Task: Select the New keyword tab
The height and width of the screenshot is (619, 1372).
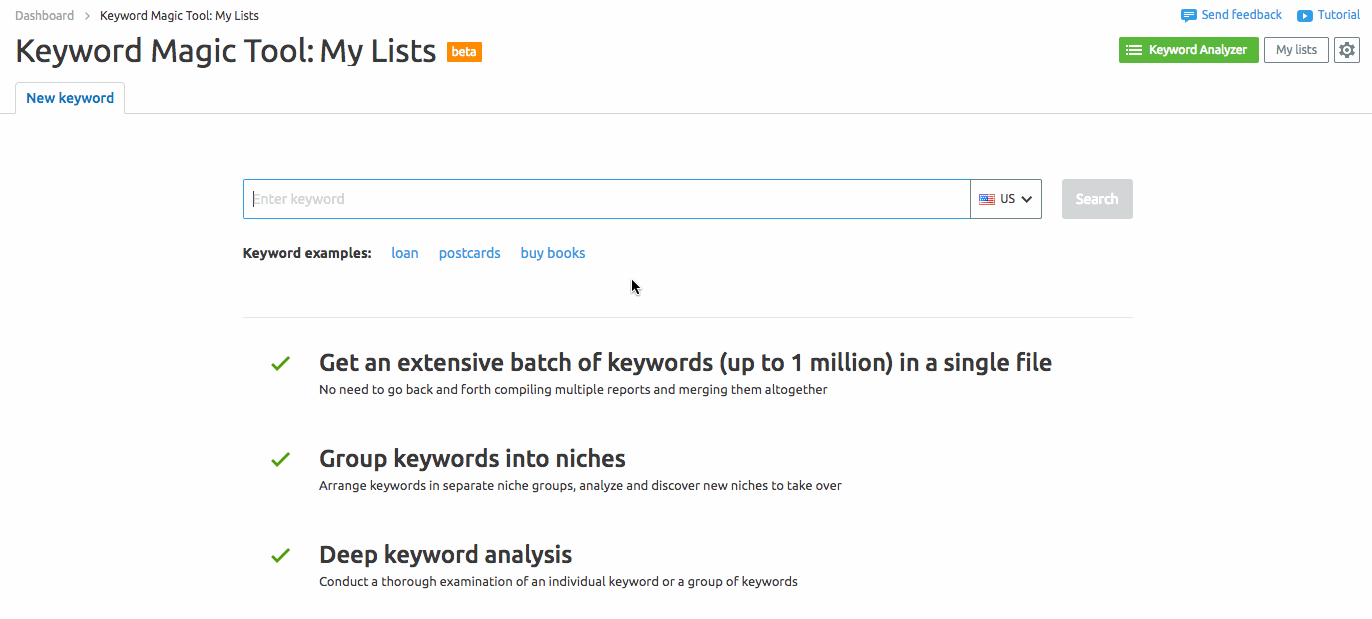Action: [69, 97]
